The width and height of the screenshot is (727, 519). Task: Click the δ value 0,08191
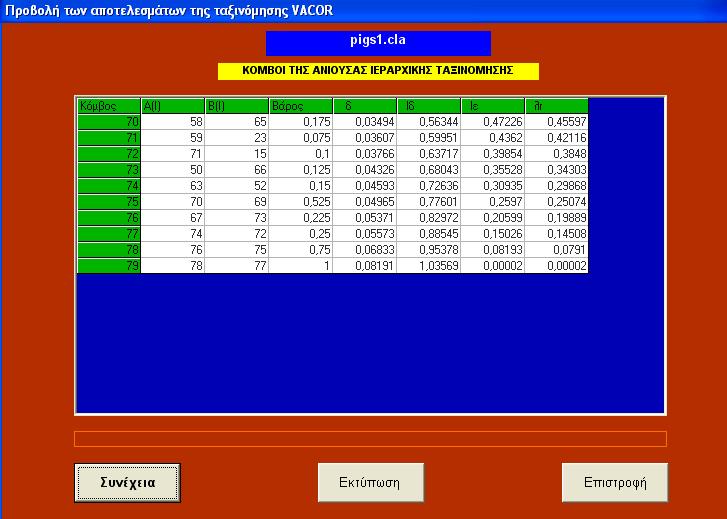pos(364,266)
